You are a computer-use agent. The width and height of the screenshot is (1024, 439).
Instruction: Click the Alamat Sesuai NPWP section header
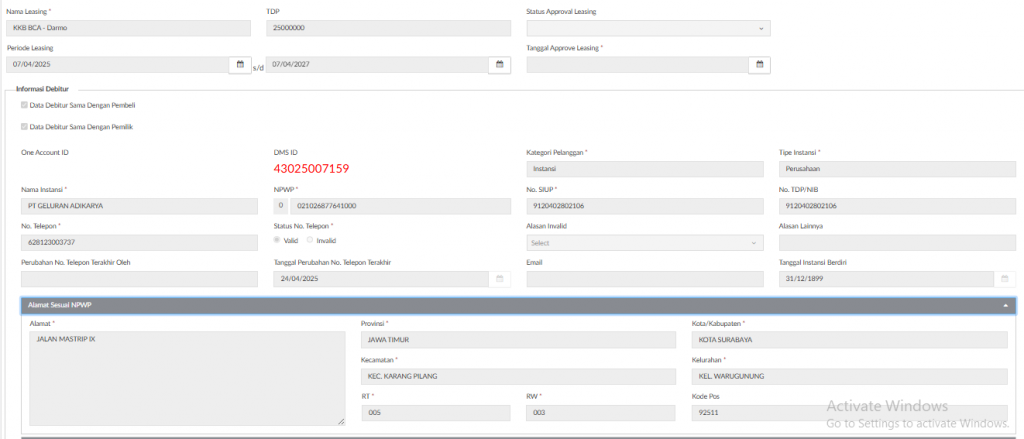(500, 306)
